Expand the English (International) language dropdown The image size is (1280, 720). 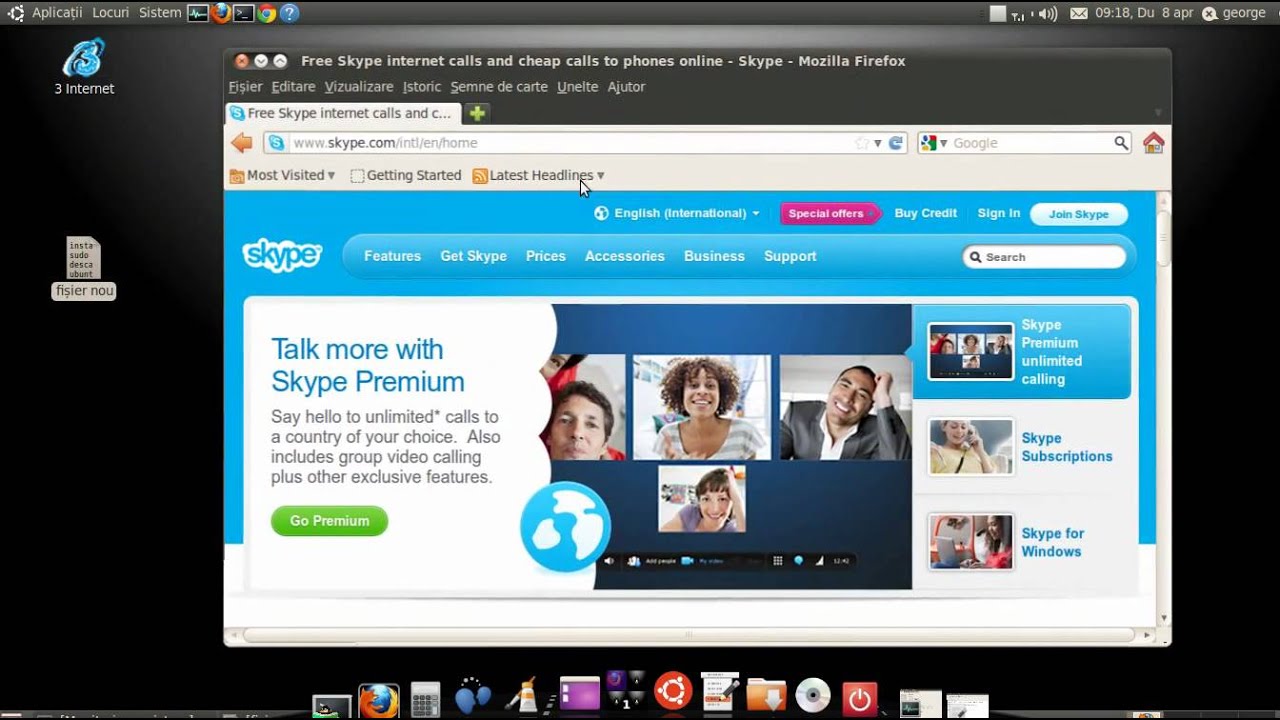tap(677, 213)
